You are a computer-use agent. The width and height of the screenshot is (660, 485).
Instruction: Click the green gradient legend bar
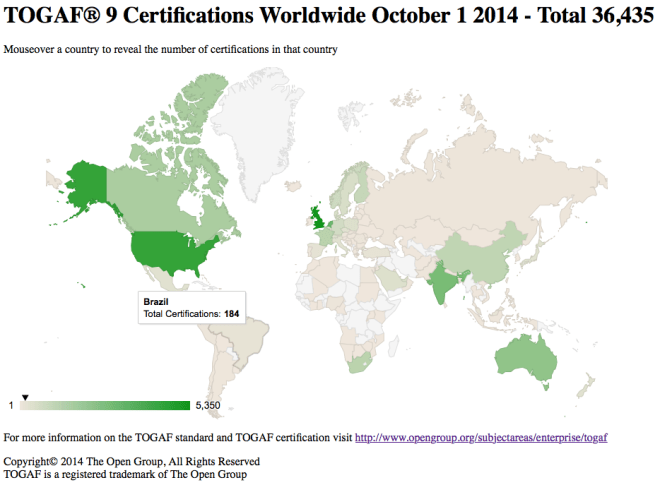tap(105, 405)
